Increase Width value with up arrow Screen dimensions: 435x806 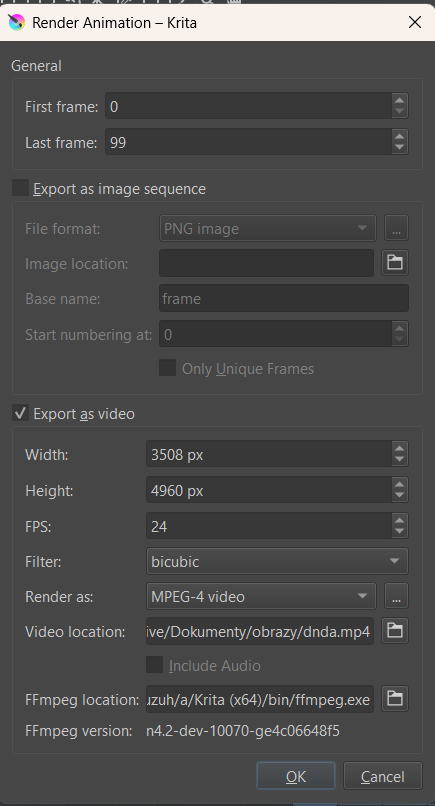400,448
